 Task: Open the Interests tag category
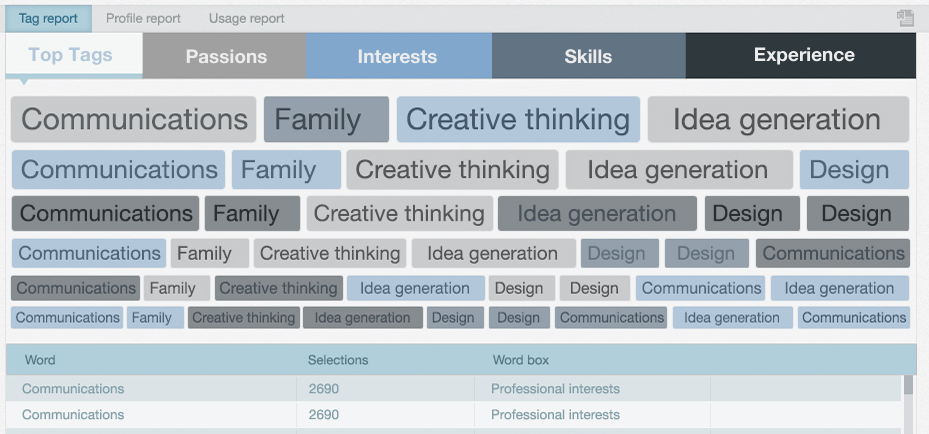399,56
